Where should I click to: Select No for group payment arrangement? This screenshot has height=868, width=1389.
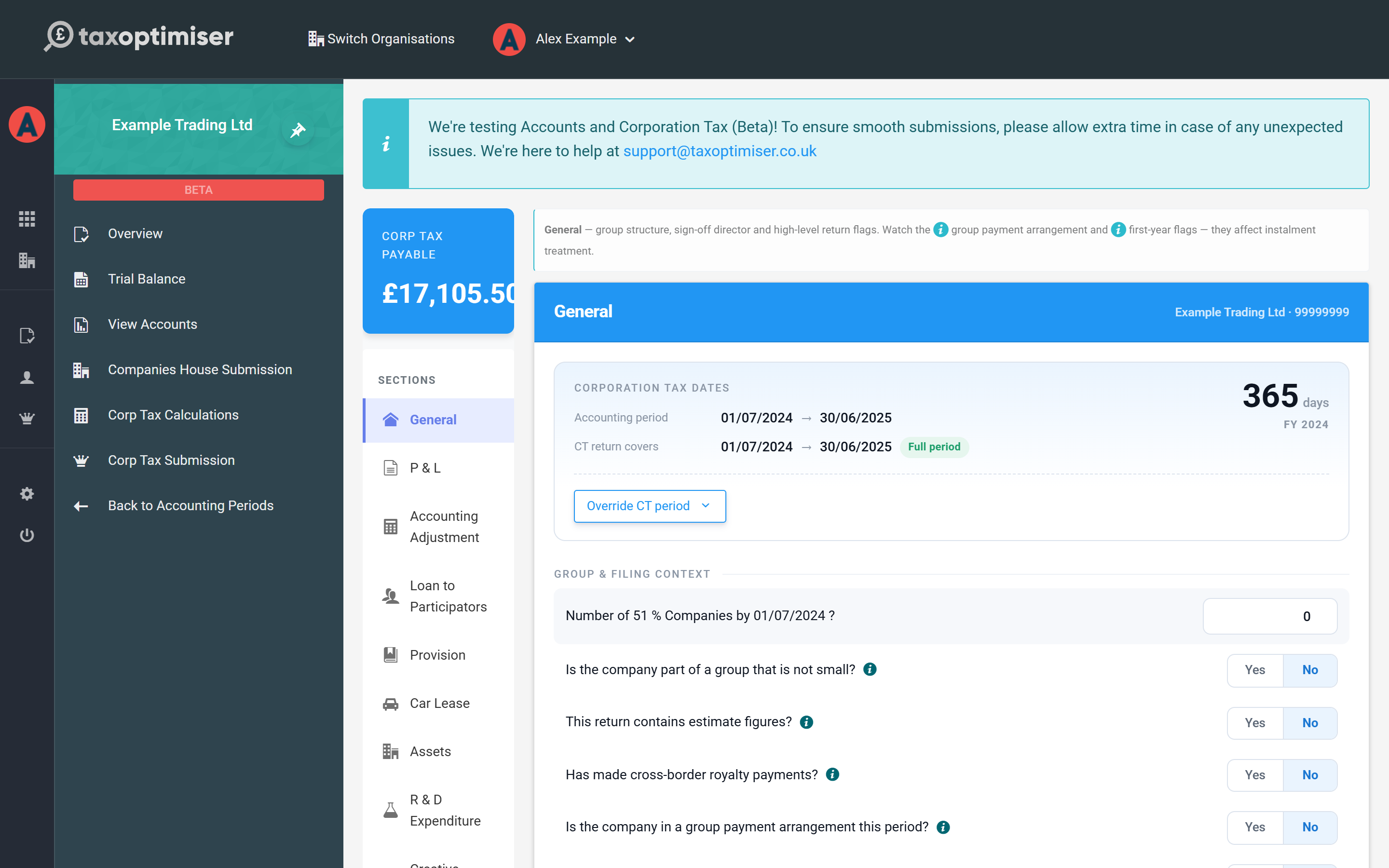pyautogui.click(x=1310, y=827)
